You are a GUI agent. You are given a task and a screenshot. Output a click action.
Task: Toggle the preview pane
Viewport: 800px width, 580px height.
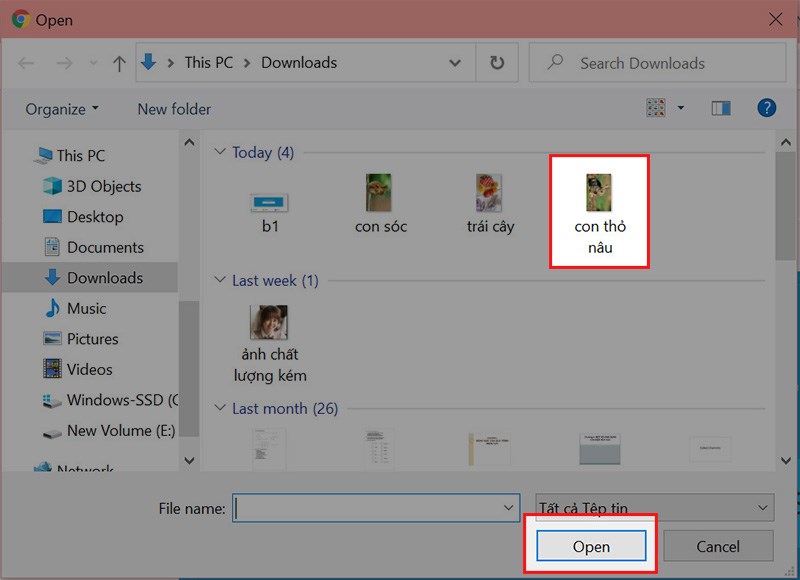point(721,108)
